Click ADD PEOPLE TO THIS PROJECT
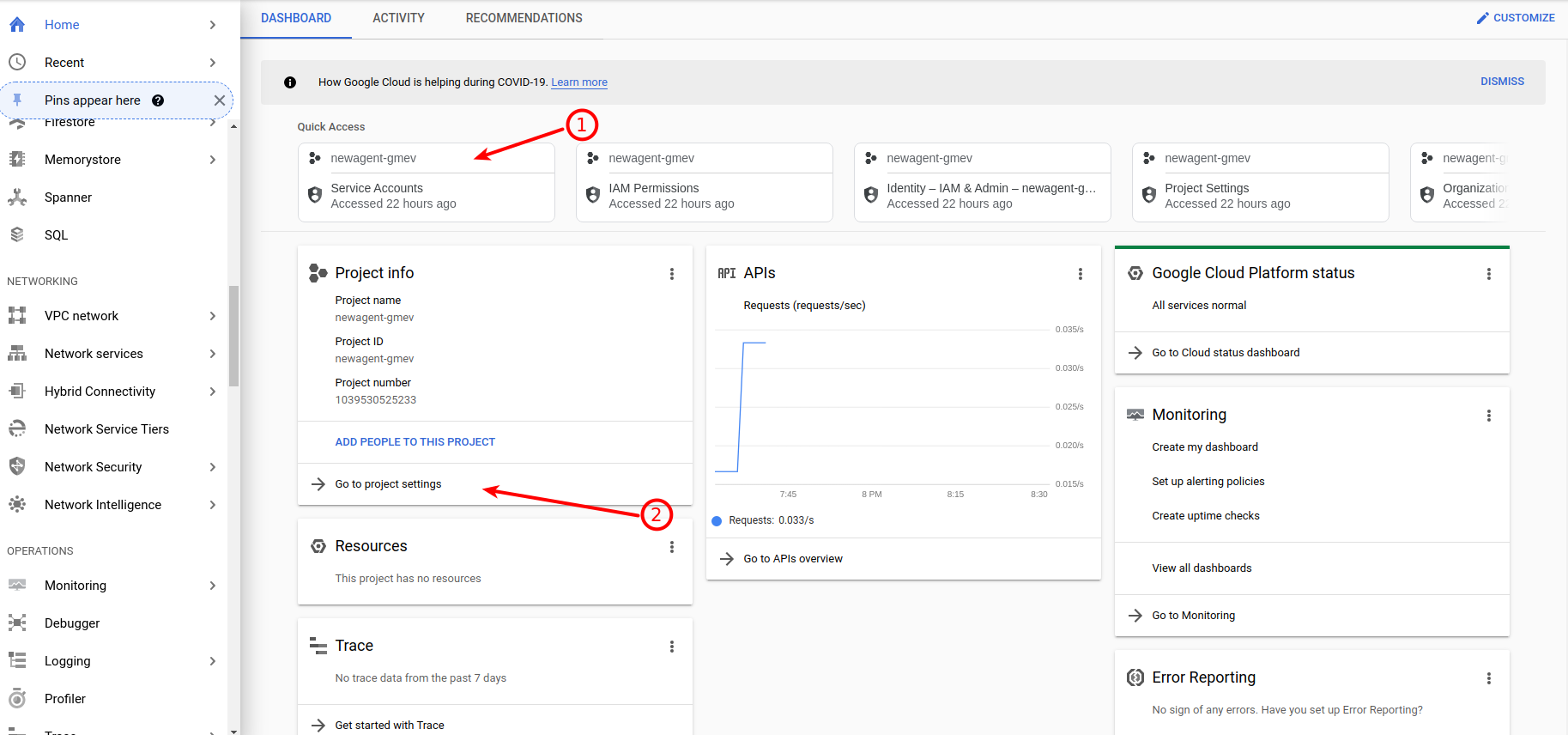This screenshot has height=735, width=1568. [x=415, y=442]
